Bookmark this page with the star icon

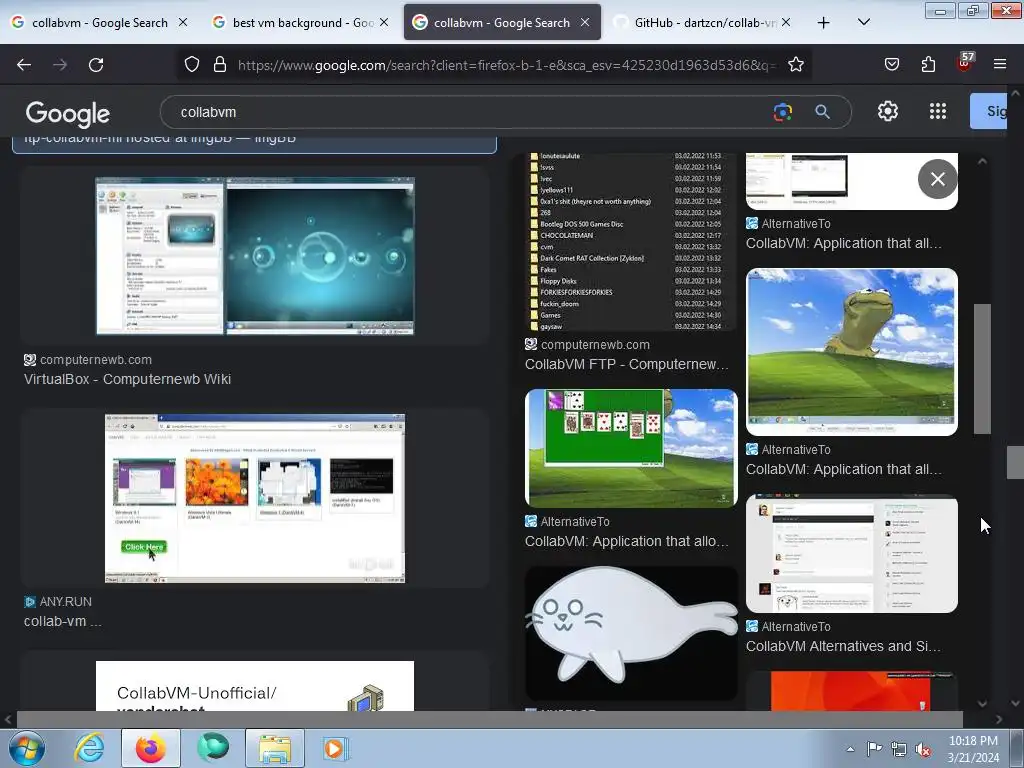click(795, 65)
